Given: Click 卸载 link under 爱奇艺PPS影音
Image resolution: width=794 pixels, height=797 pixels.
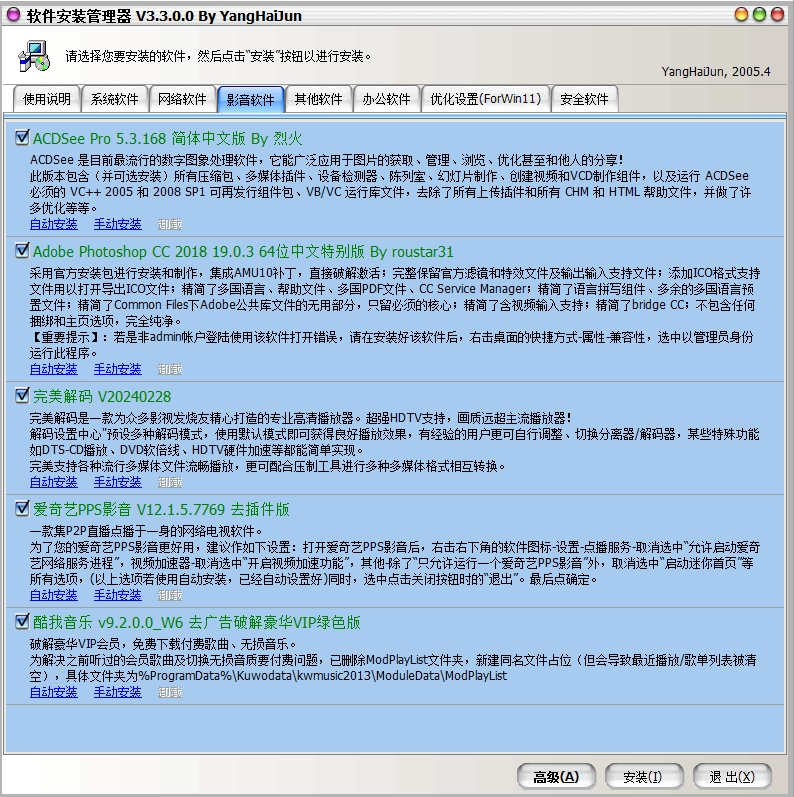Looking at the screenshot, I should click(x=170, y=595).
